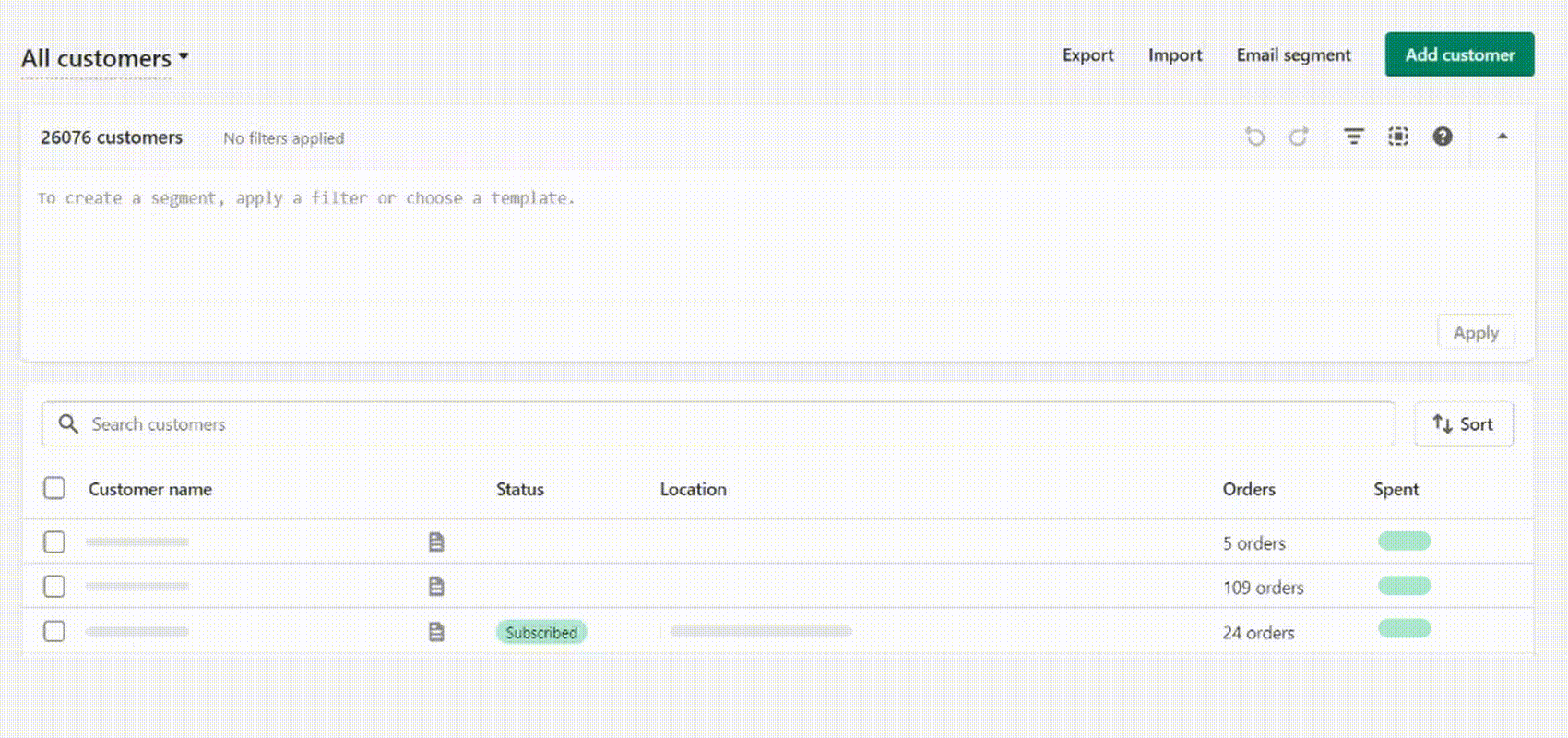Click the Import link

click(1175, 54)
